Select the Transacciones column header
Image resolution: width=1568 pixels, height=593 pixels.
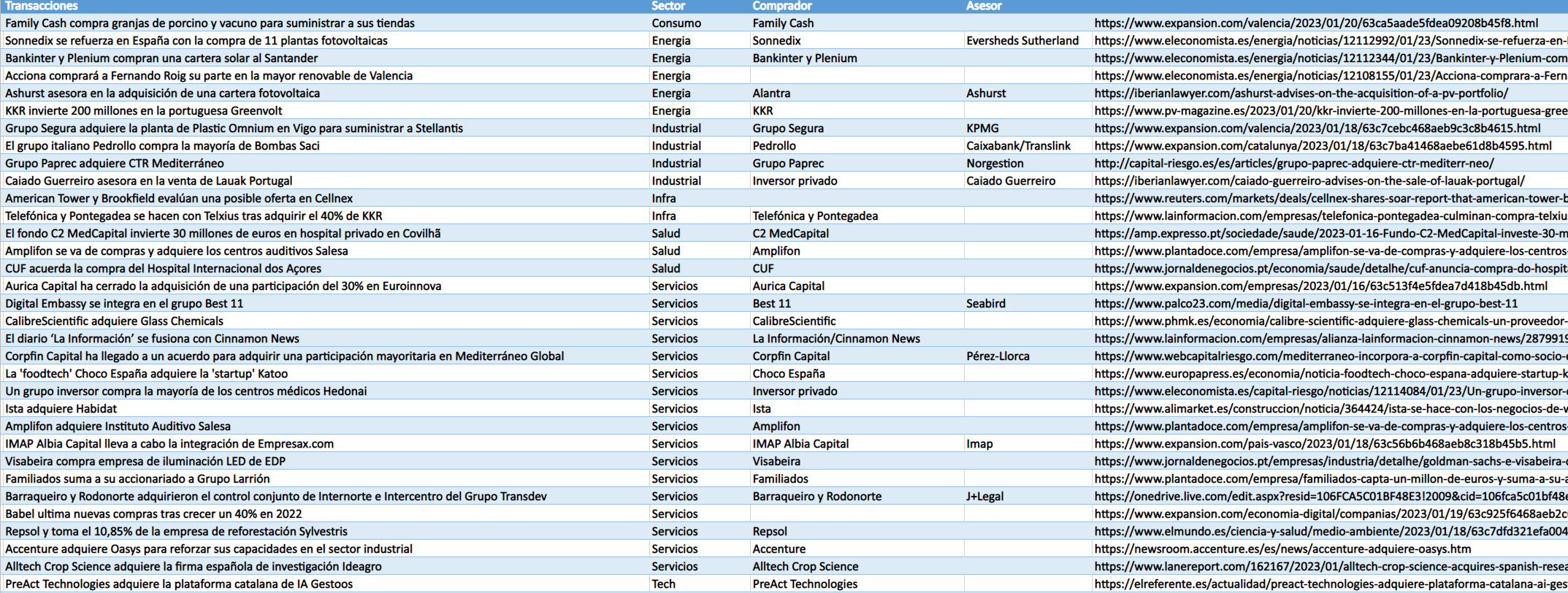(x=324, y=6)
